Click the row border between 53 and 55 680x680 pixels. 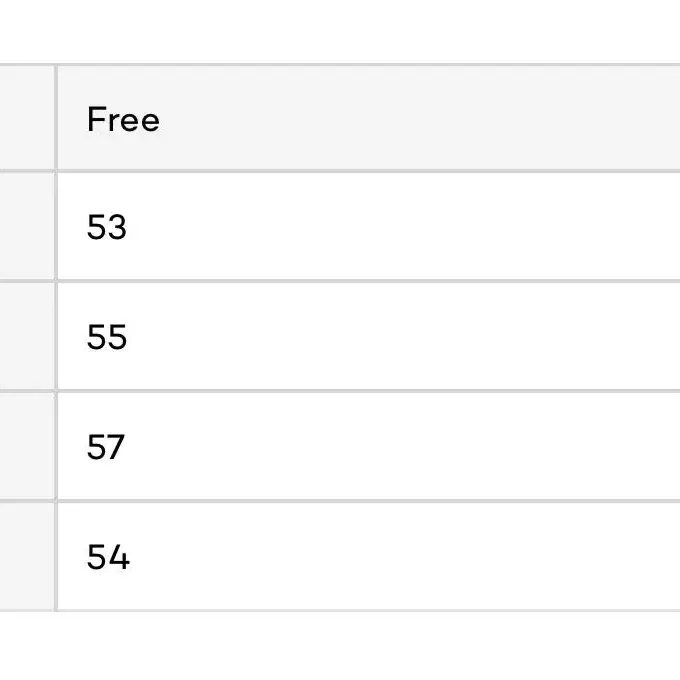(x=340, y=281)
